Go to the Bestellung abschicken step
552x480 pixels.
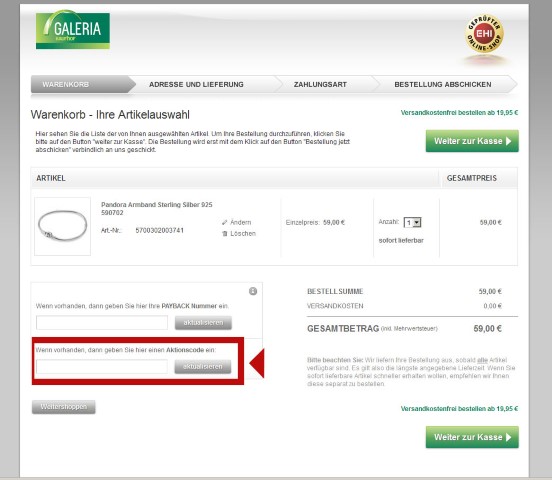coord(443,85)
